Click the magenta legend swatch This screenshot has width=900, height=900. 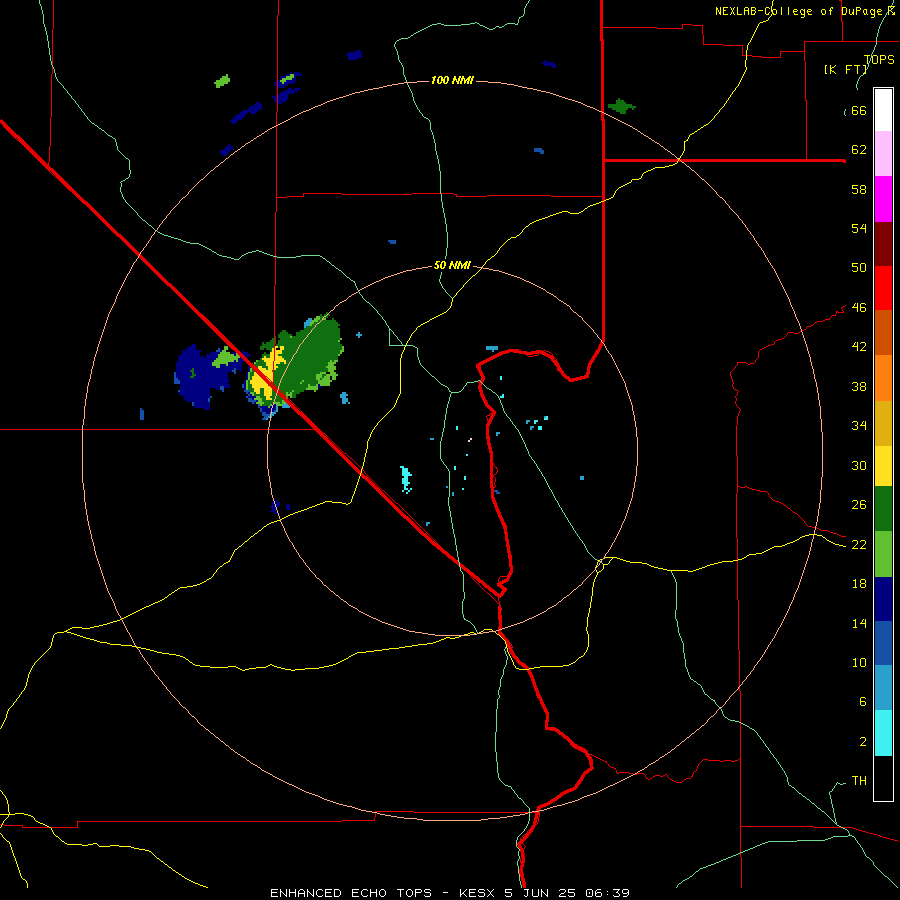click(x=883, y=199)
